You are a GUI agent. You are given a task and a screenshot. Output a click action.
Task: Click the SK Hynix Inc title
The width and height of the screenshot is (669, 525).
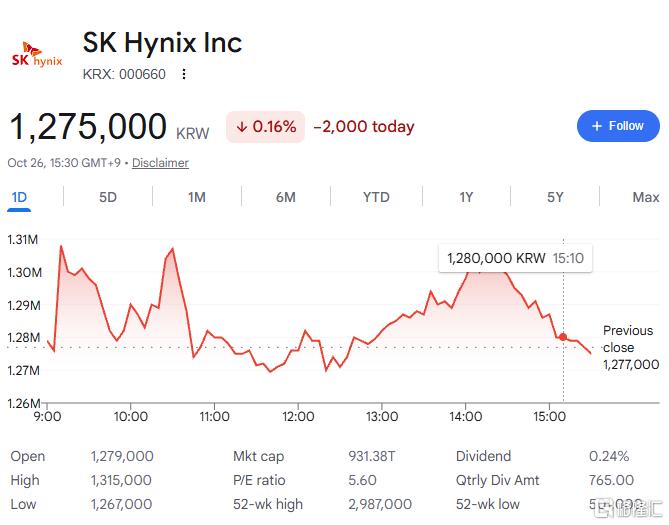pos(162,43)
